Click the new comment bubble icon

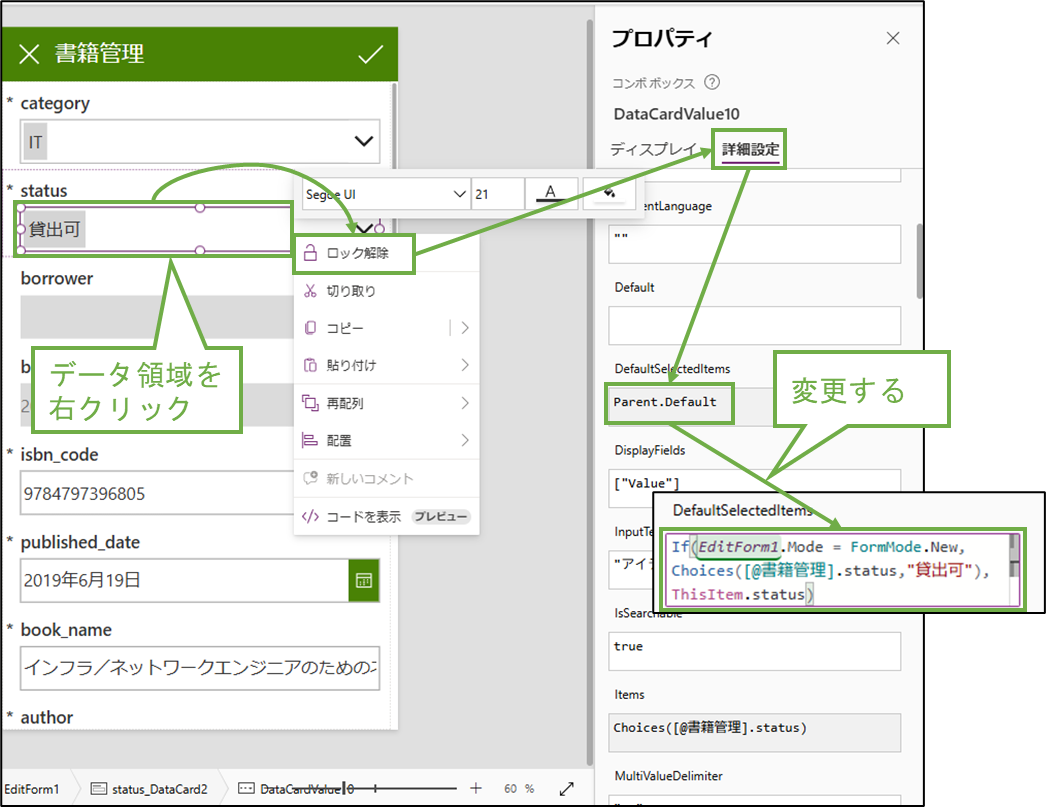(310, 478)
